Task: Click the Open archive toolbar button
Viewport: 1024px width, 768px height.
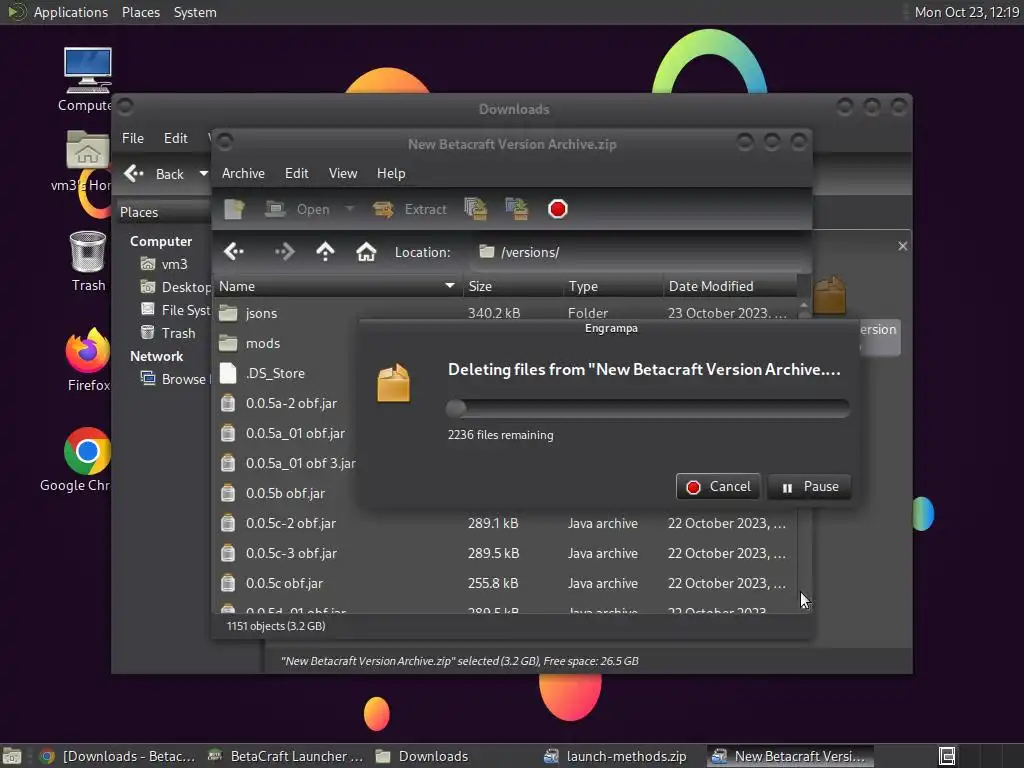Action: [297, 209]
